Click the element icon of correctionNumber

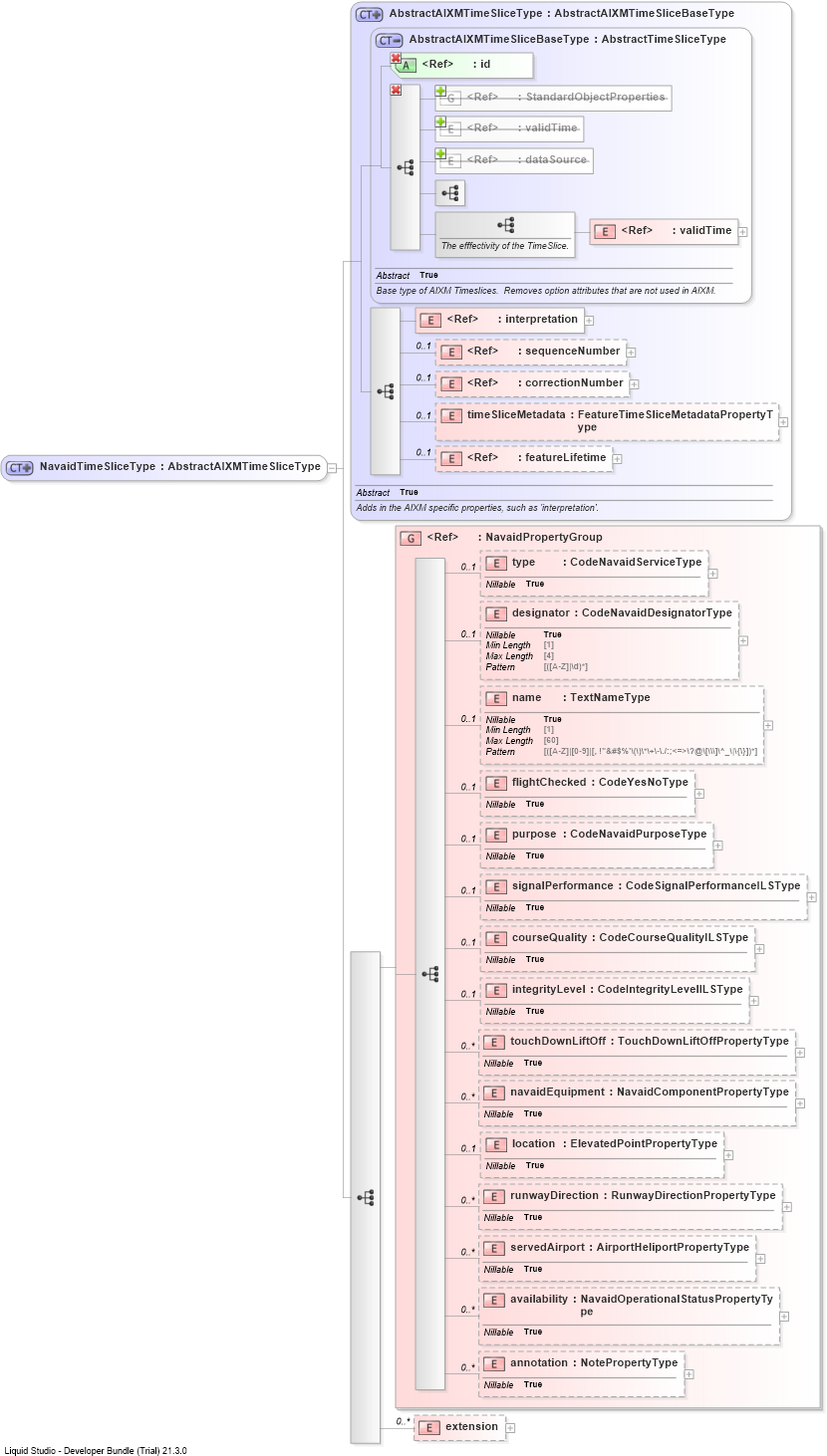point(451,383)
